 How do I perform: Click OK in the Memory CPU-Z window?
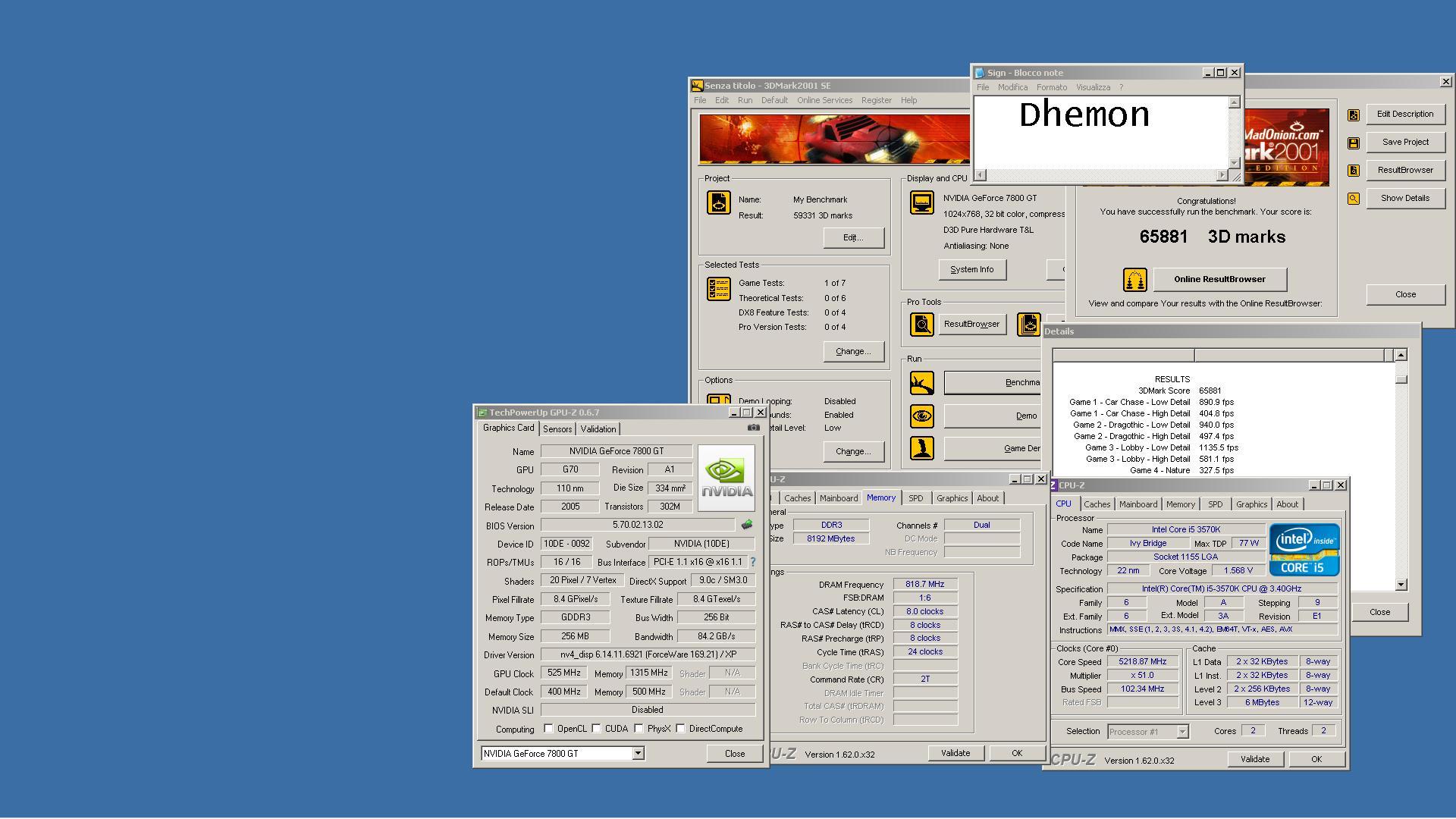click(1016, 753)
